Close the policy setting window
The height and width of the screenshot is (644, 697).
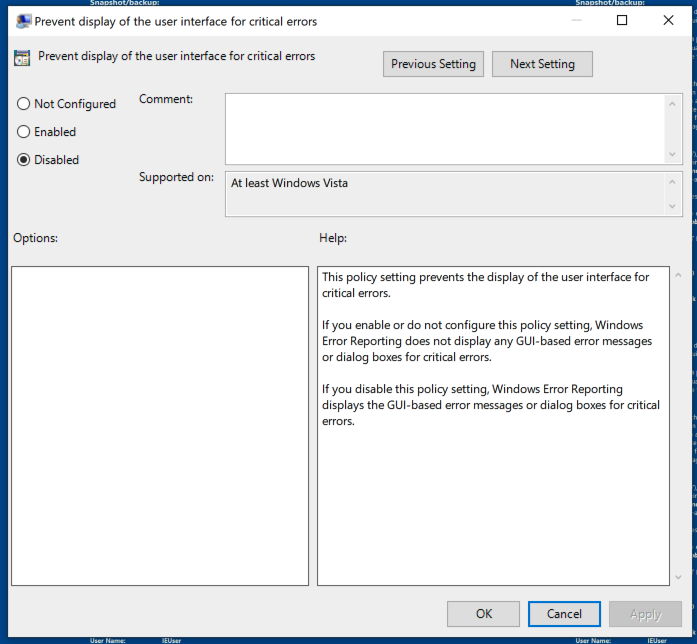[668, 20]
